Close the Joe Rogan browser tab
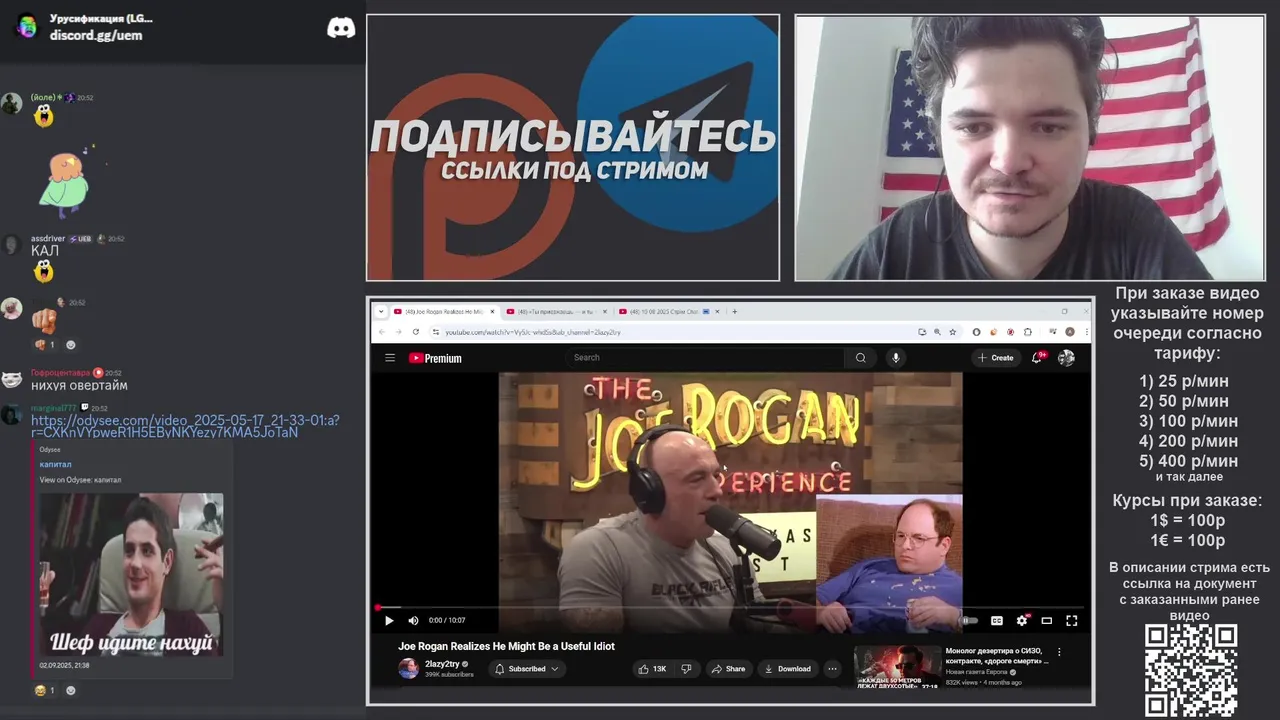This screenshot has width=1280, height=720. click(492, 311)
